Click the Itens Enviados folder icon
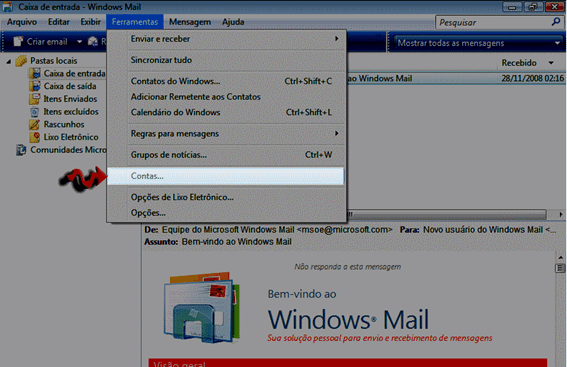Viewport: 567px width, 367px height. [x=35, y=99]
